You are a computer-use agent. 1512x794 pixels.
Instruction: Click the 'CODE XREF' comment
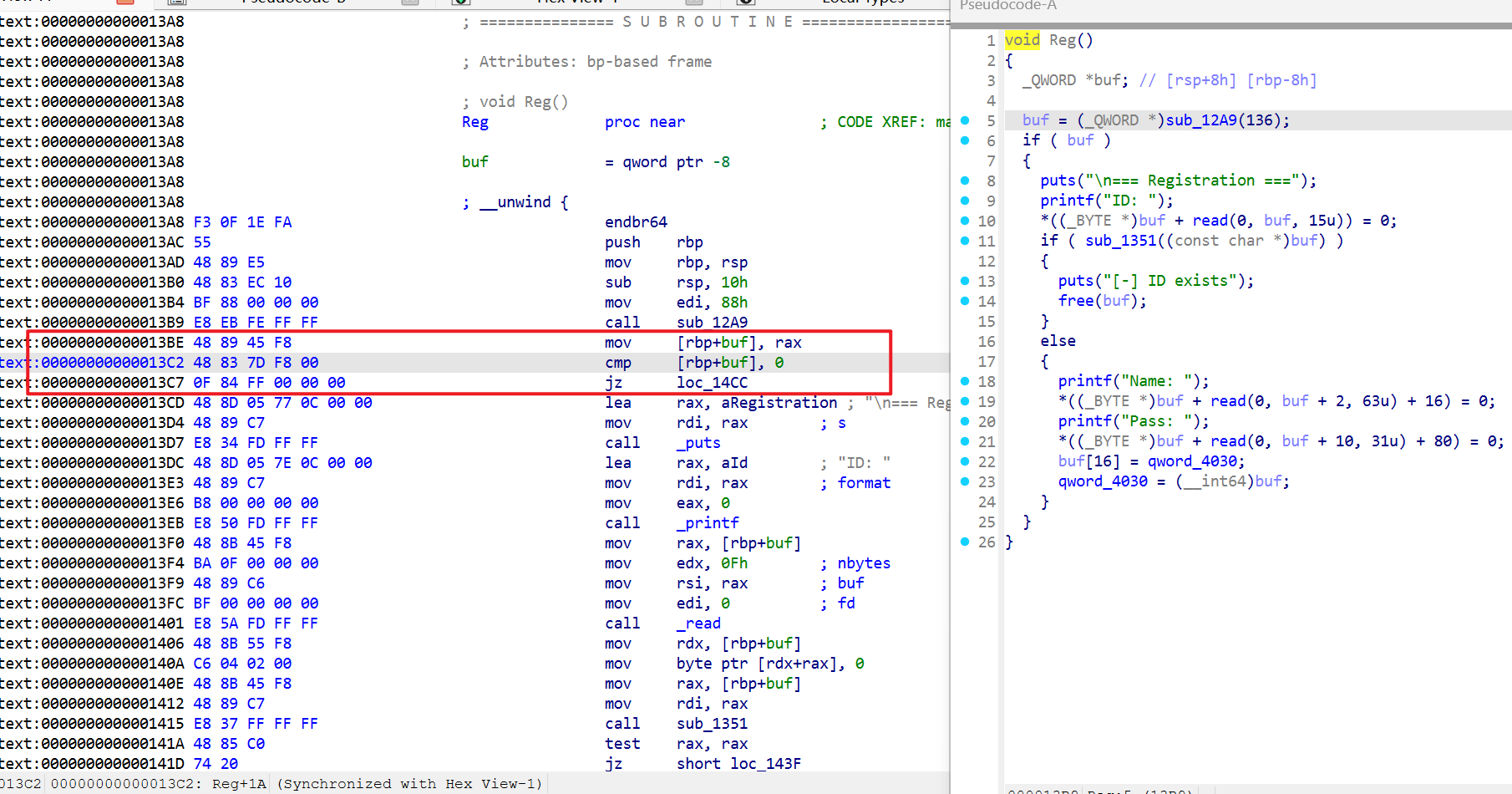(x=885, y=122)
